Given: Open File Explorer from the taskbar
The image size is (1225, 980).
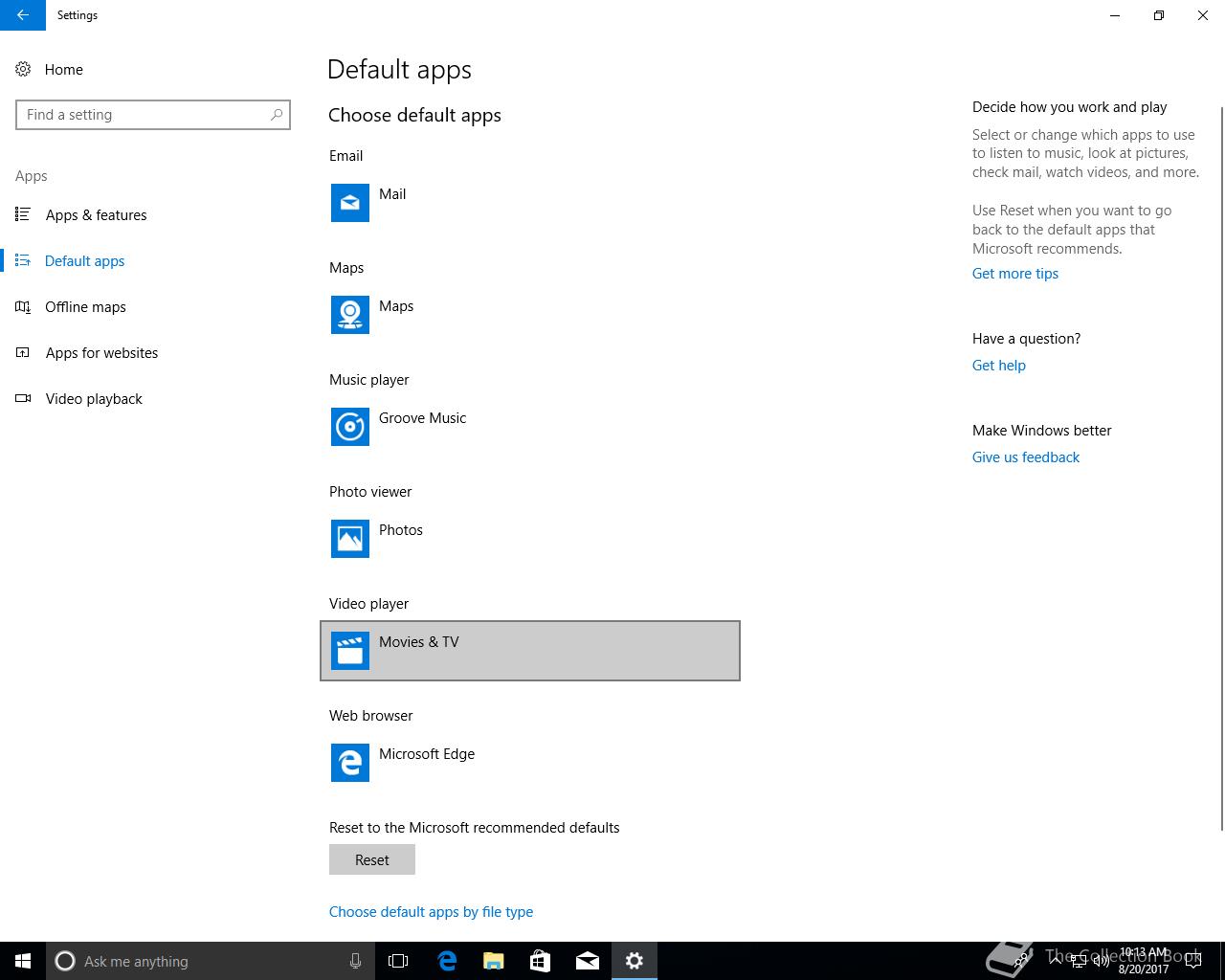Looking at the screenshot, I should 494,961.
